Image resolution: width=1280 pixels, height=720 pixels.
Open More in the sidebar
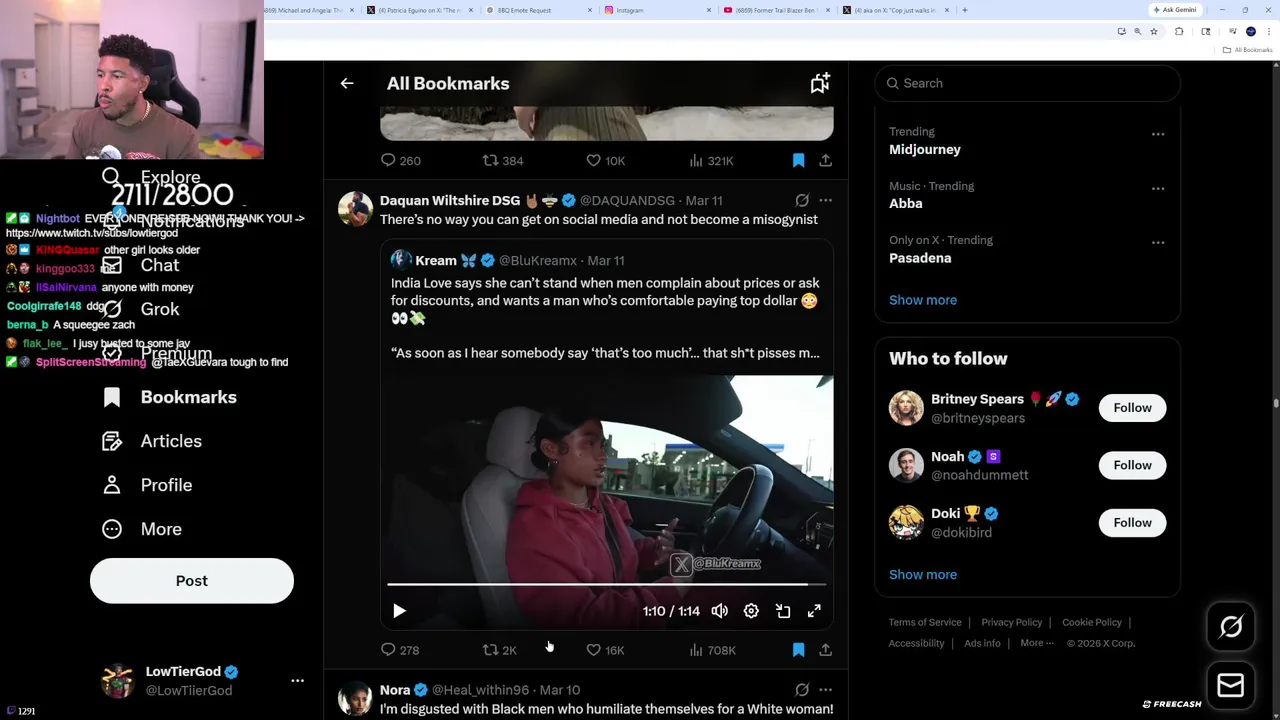(142, 529)
